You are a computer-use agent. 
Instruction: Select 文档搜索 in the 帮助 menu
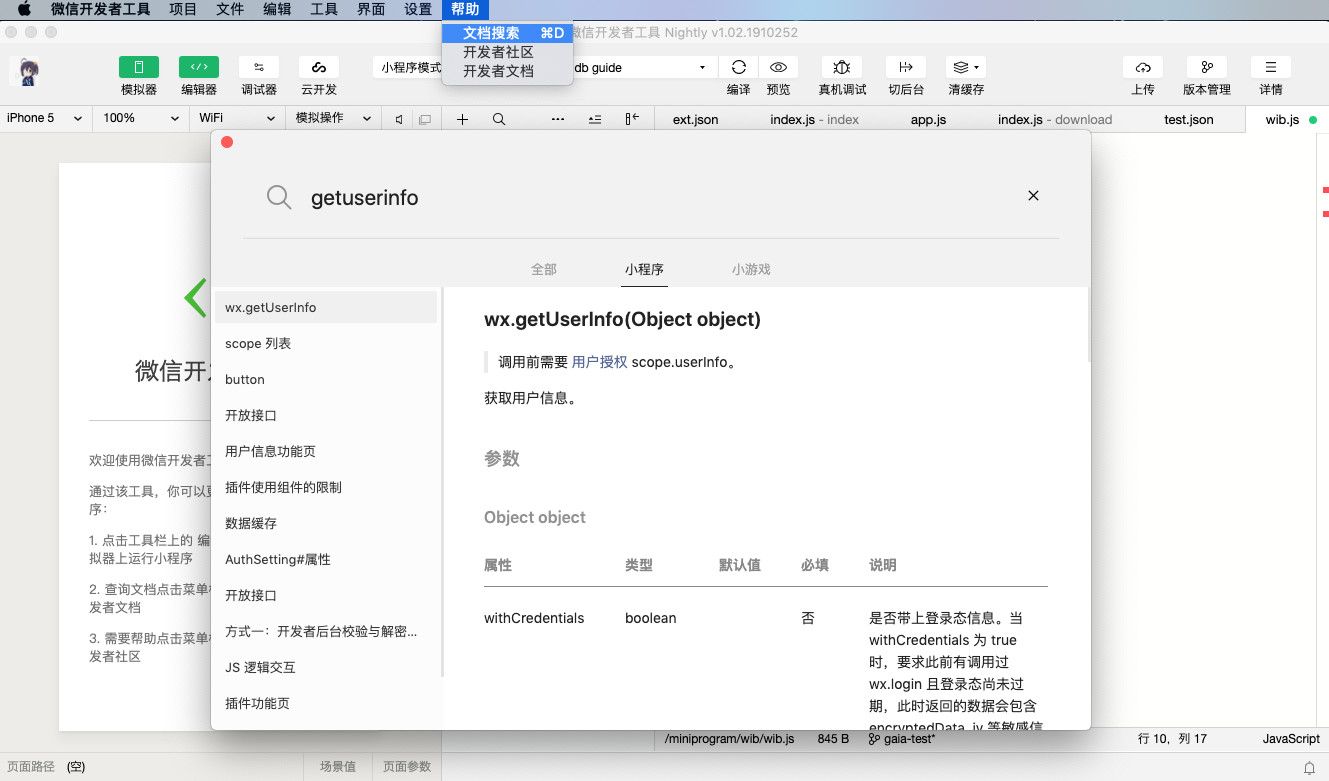pyautogui.click(x=507, y=33)
